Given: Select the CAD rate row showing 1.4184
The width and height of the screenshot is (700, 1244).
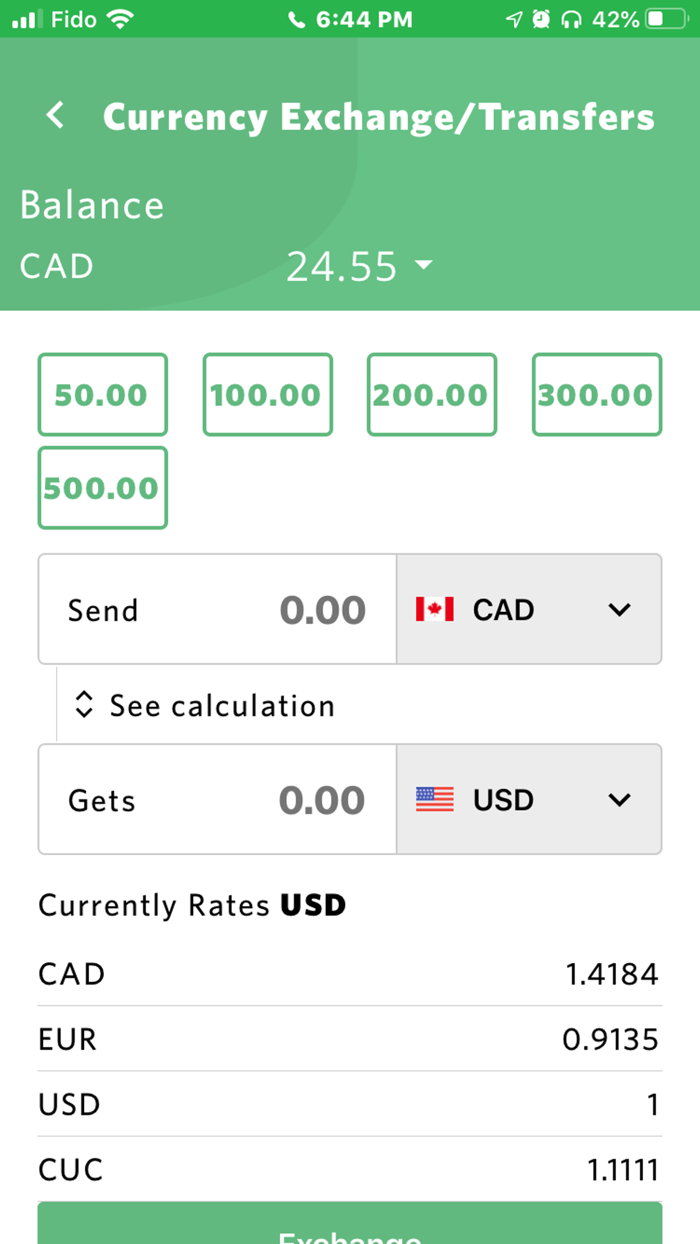Looking at the screenshot, I should click(x=349, y=973).
